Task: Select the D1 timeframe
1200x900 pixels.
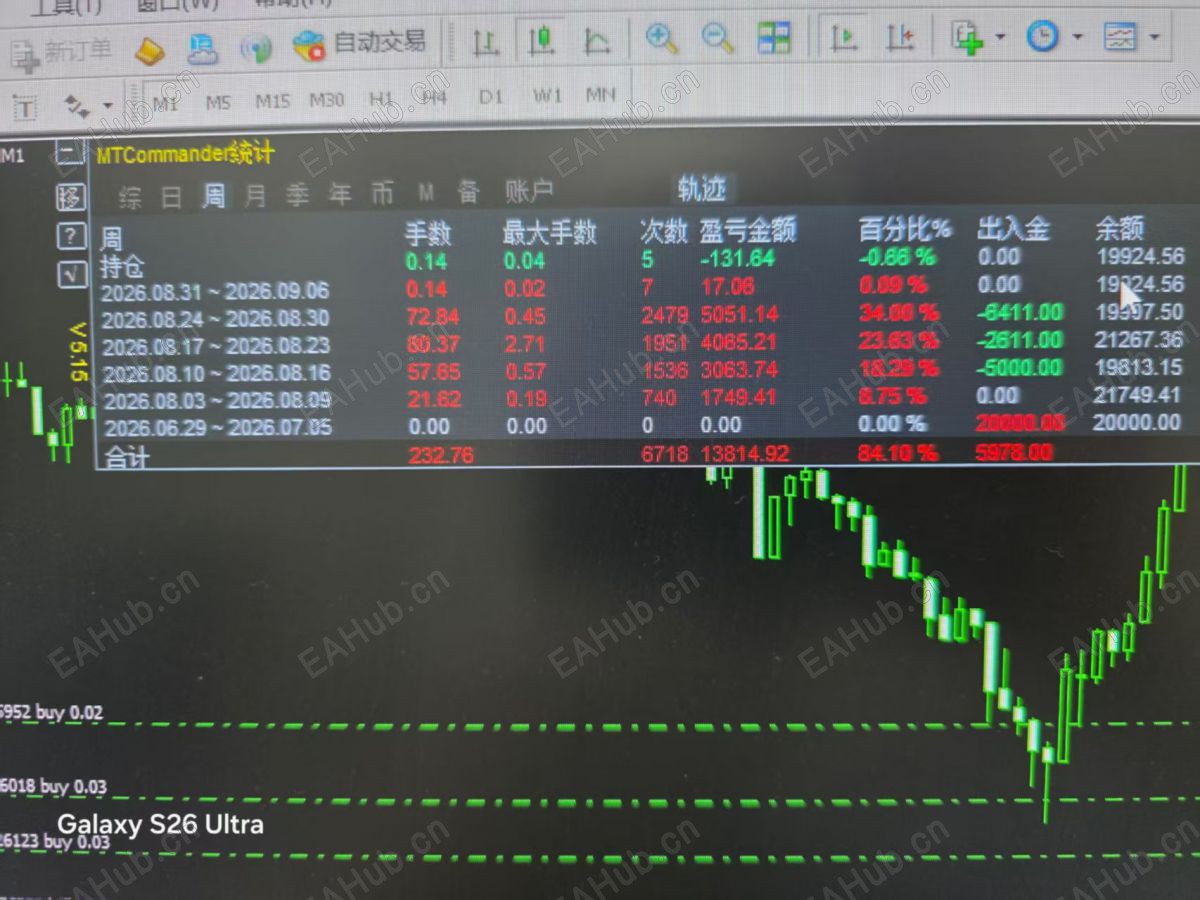Action: pos(490,97)
